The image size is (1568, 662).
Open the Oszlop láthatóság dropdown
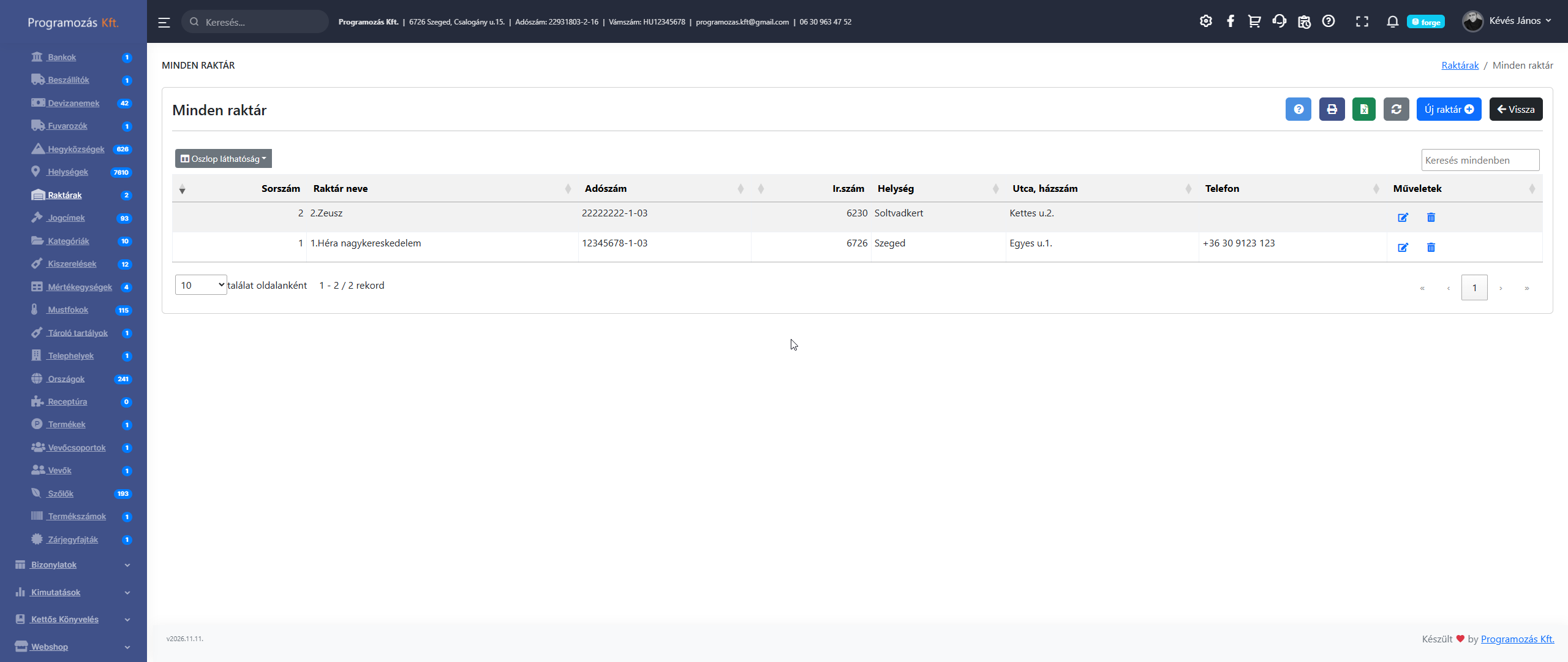(224, 159)
